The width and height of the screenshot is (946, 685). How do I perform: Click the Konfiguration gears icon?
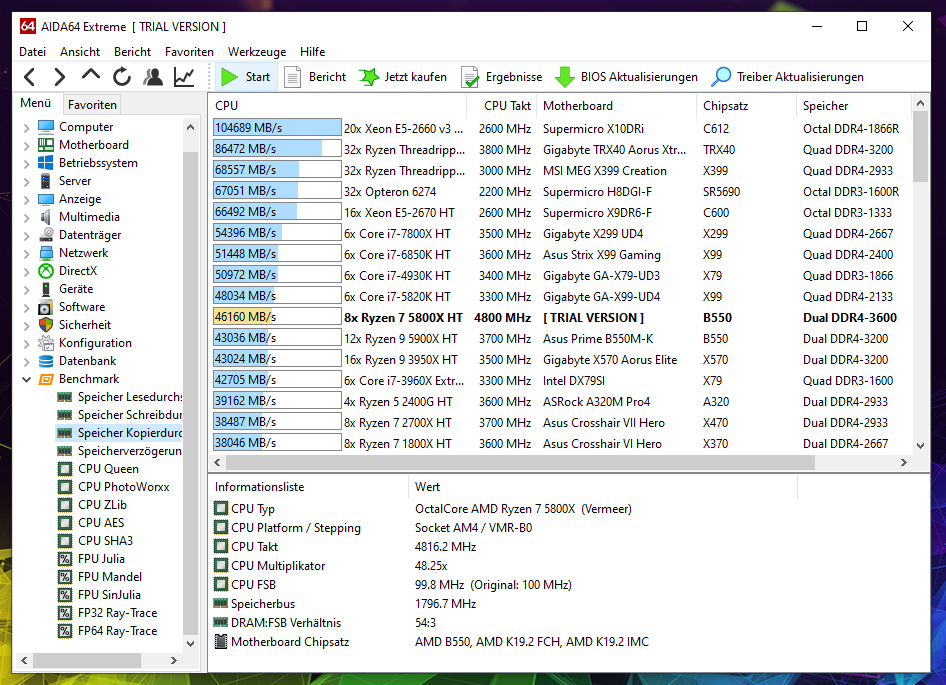click(46, 343)
